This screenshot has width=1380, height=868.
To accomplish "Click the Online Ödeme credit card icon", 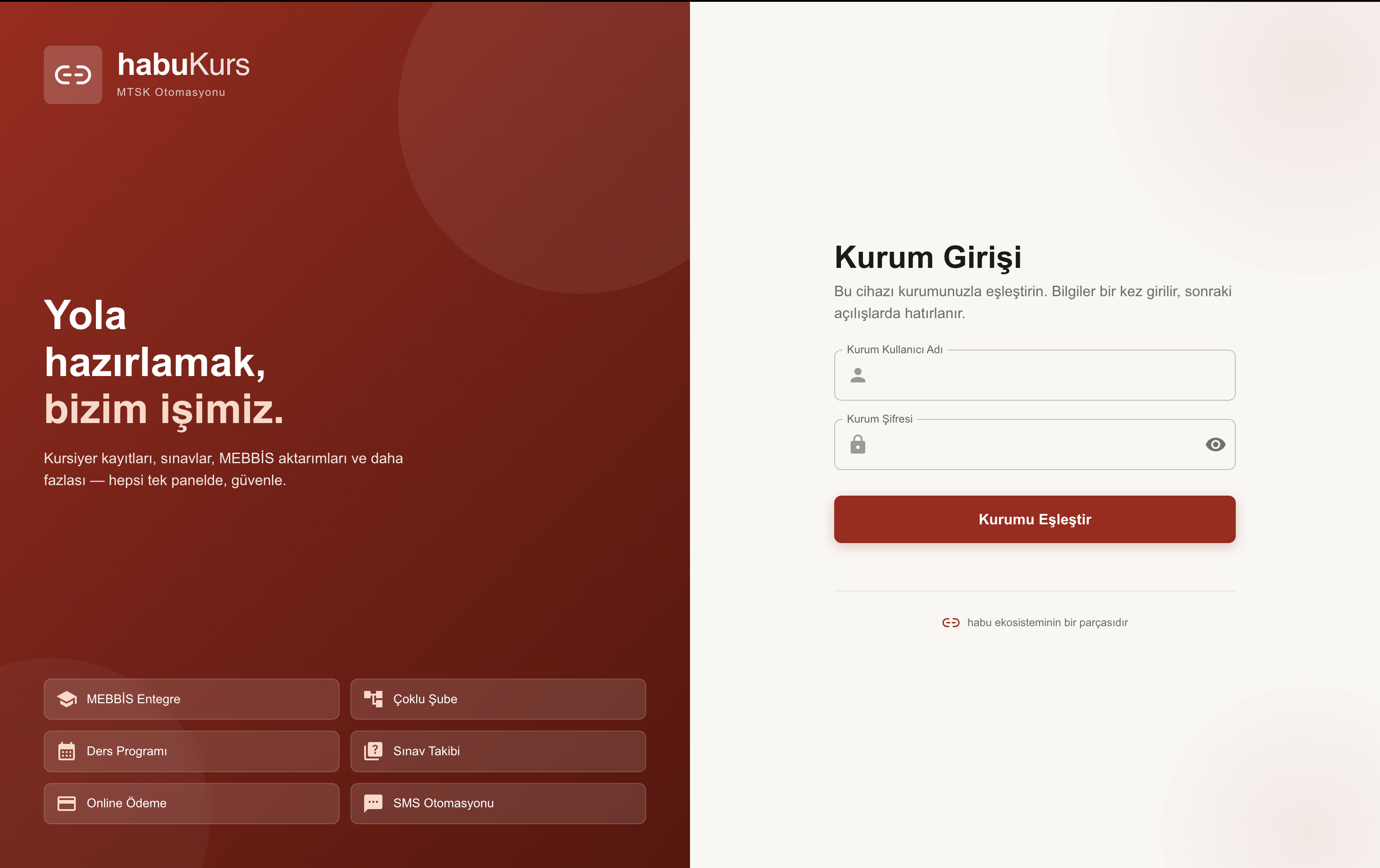I will [67, 803].
